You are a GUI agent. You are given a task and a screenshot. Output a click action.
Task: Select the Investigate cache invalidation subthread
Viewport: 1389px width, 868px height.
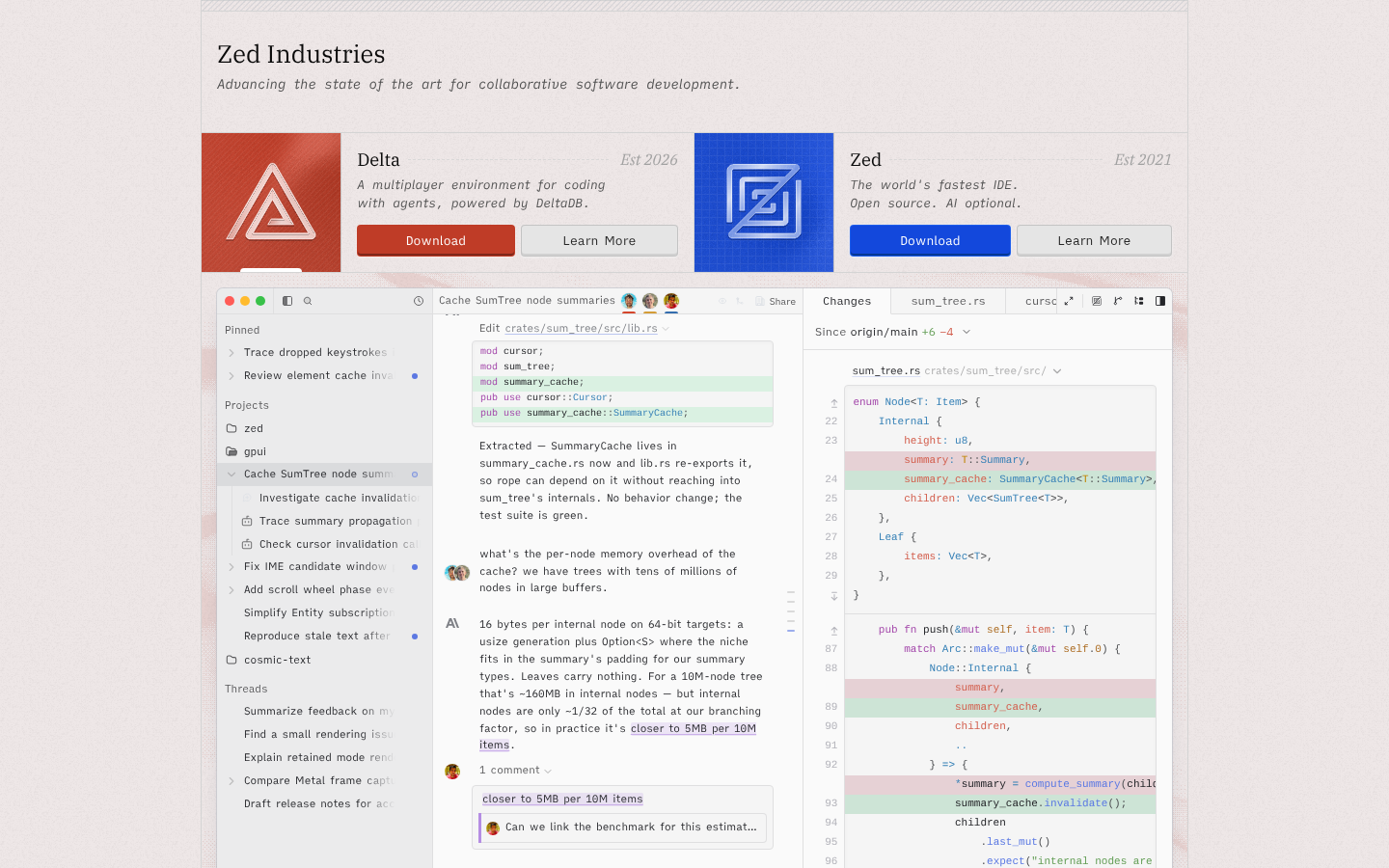point(332,498)
